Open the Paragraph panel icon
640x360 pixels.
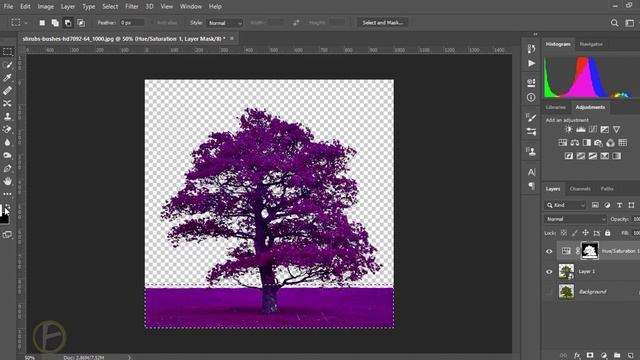pyautogui.click(x=531, y=186)
